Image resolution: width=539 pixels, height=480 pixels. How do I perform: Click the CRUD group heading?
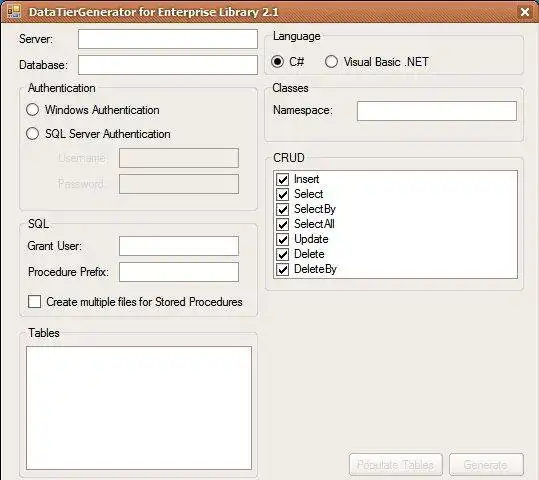point(289,158)
